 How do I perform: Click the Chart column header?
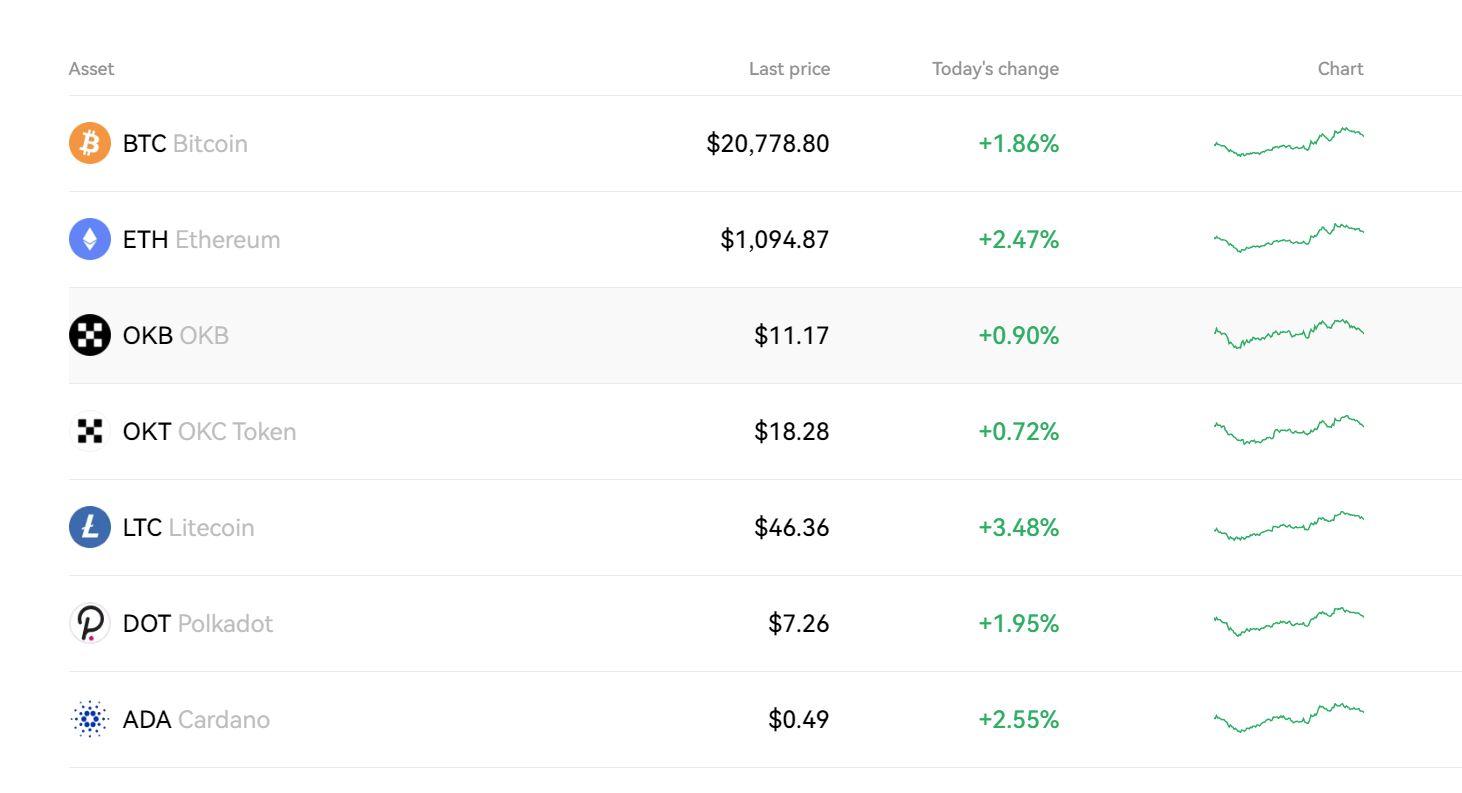[x=1340, y=69]
